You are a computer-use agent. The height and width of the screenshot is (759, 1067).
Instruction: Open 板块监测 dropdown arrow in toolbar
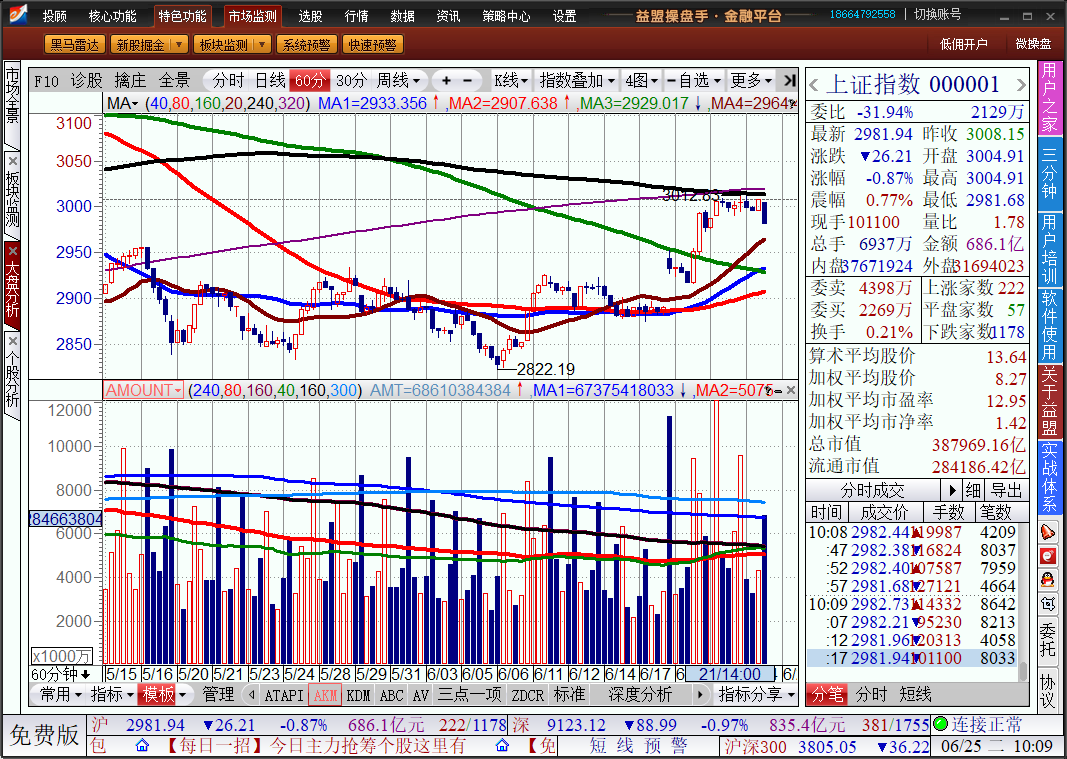[262, 45]
